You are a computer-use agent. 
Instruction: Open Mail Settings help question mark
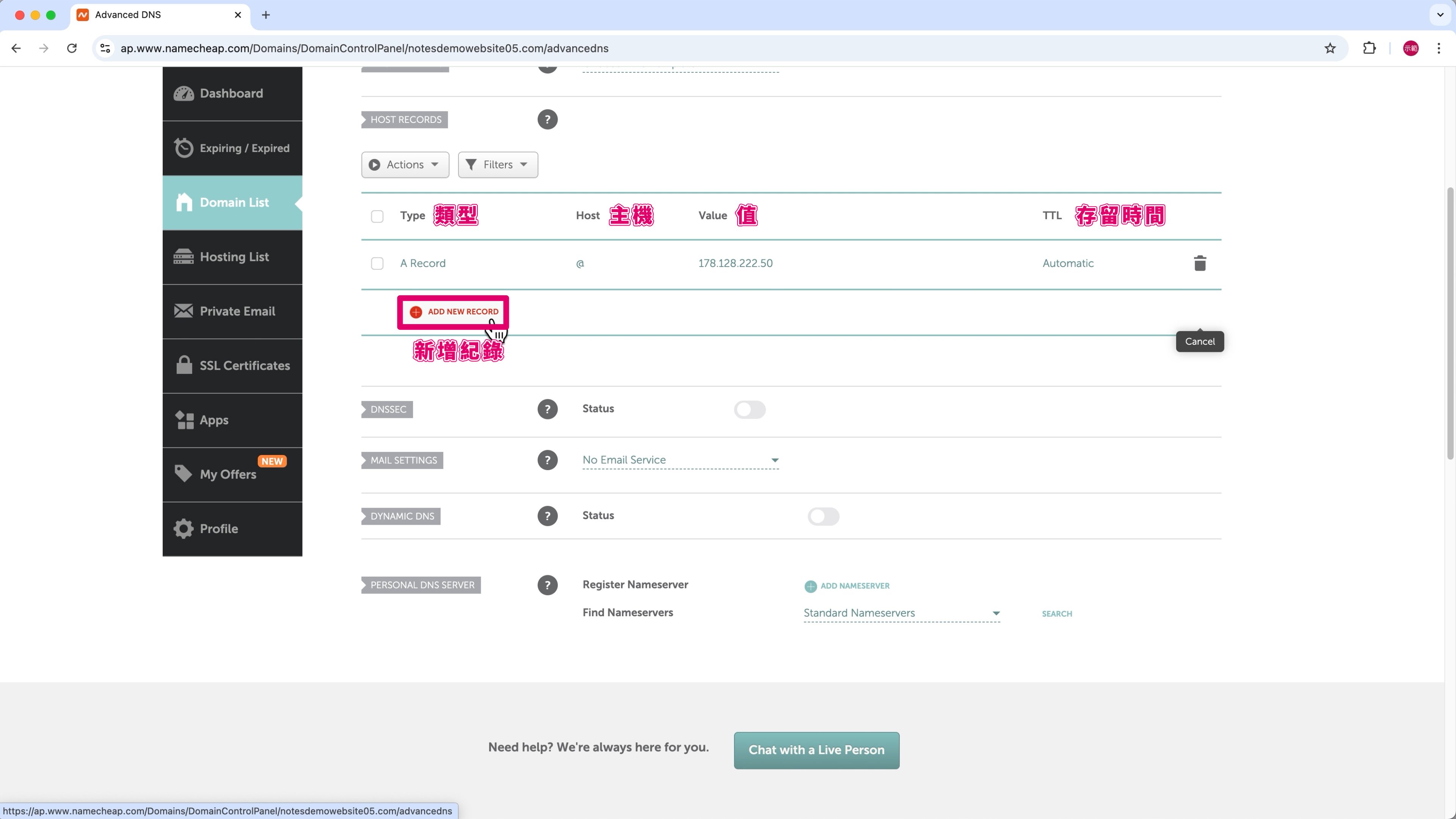coord(546,460)
